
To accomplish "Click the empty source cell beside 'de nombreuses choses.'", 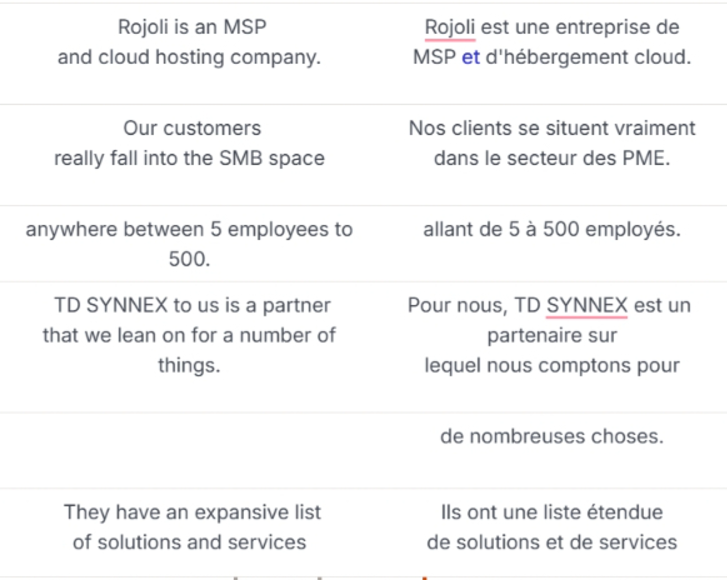I will point(189,450).
